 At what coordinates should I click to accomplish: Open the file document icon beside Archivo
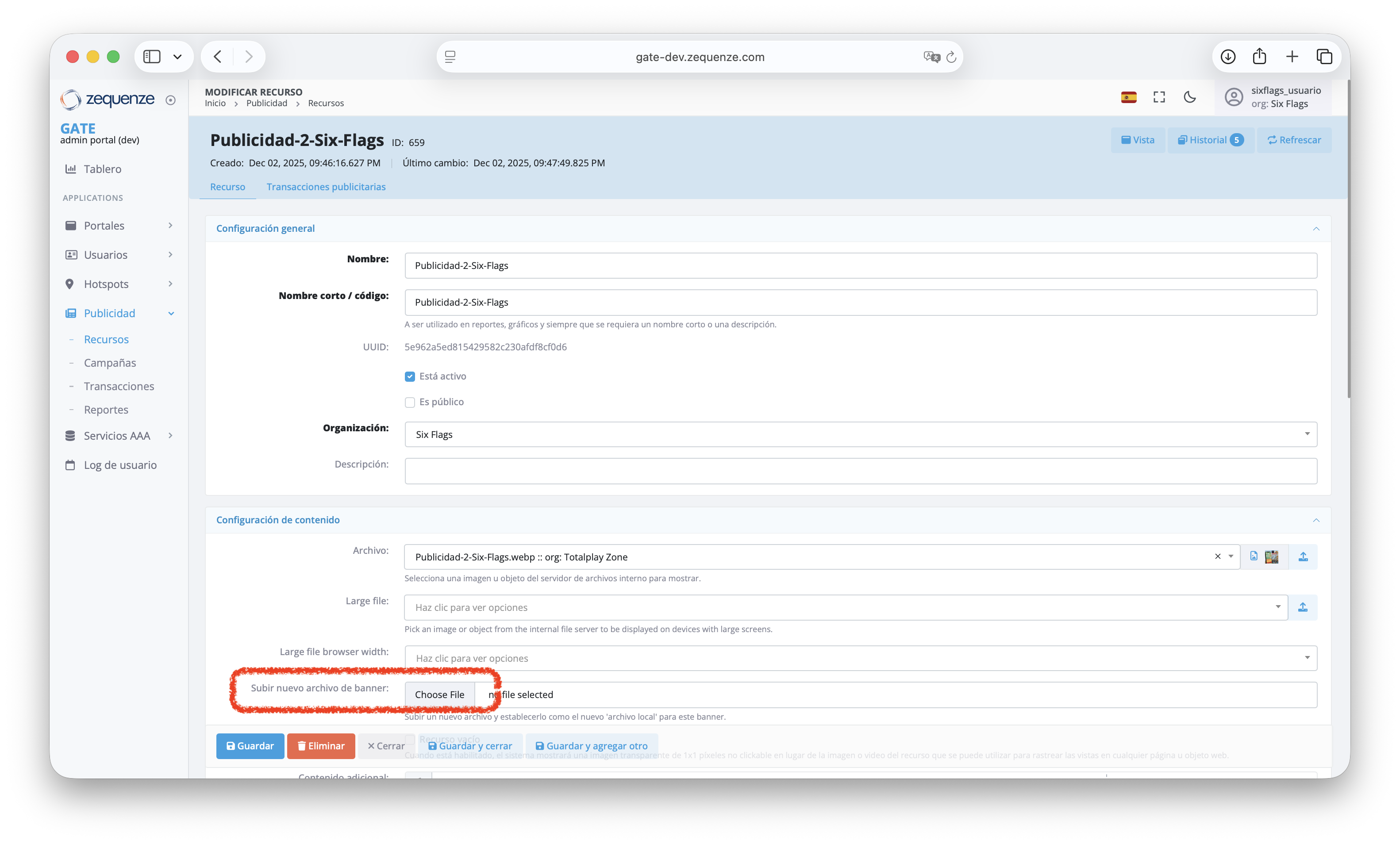pos(1254,556)
